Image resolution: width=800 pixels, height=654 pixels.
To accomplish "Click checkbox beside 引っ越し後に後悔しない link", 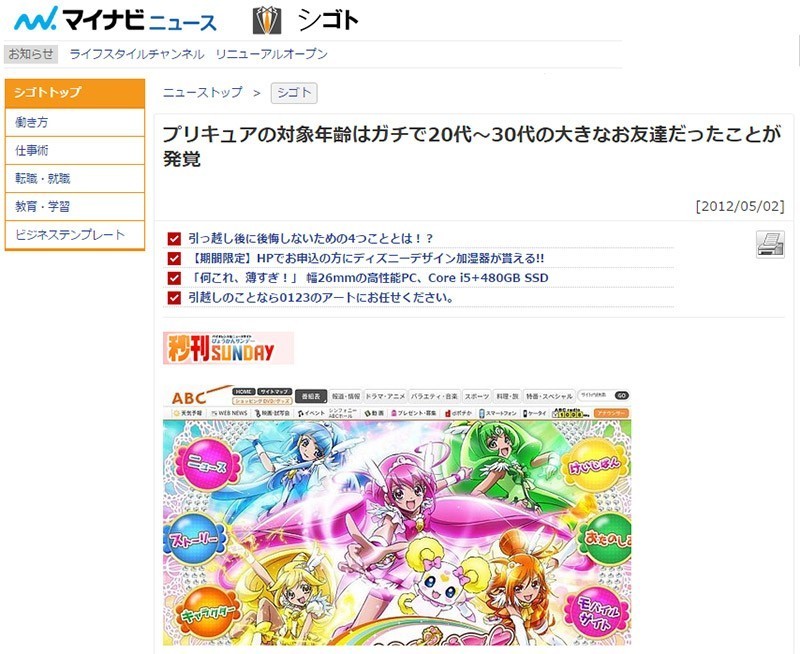I will [174, 239].
